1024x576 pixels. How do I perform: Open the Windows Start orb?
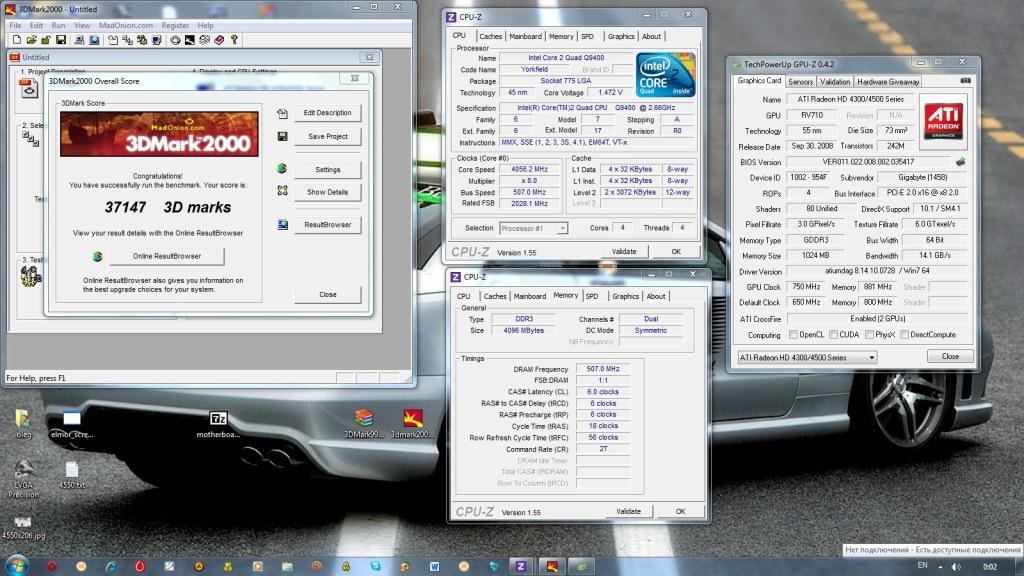16,566
